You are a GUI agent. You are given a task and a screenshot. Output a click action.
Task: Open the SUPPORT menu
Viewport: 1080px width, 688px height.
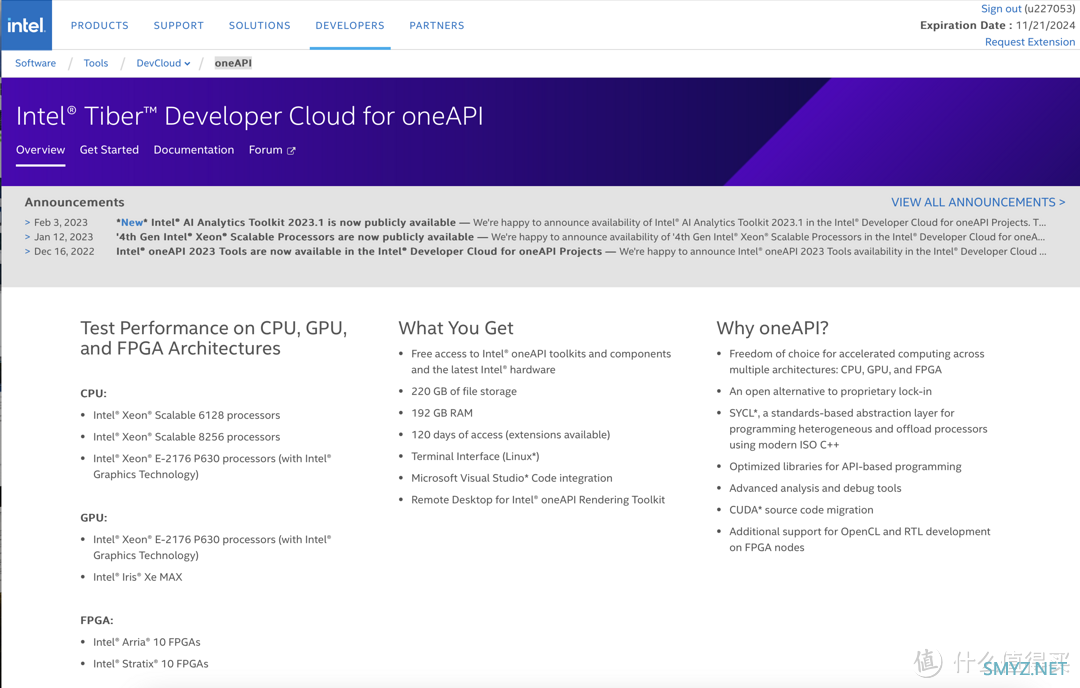[178, 25]
